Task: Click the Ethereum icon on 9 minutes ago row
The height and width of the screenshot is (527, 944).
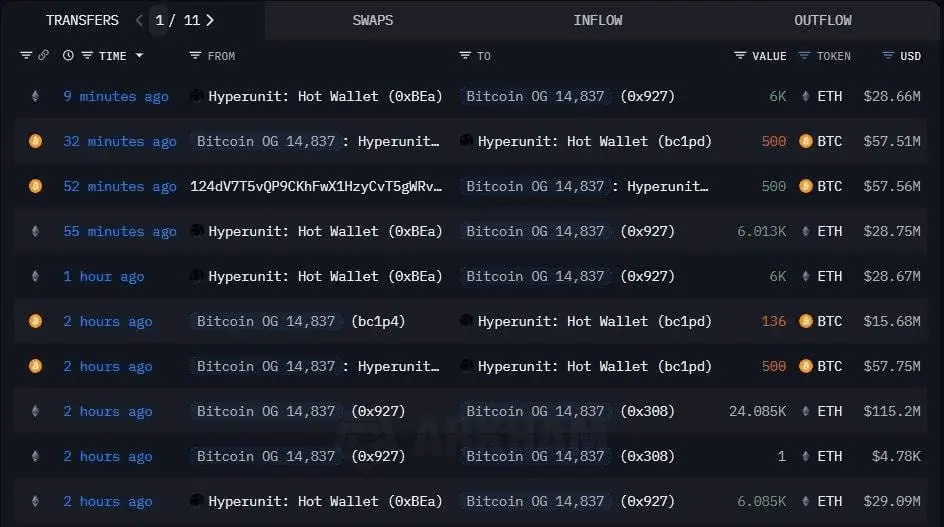Action: [36, 96]
